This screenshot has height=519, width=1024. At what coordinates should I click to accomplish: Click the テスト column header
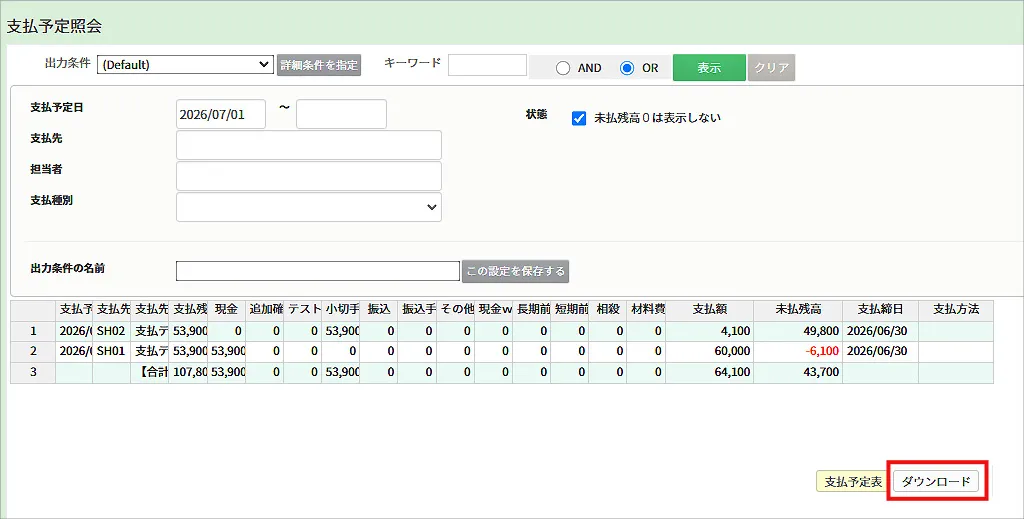coord(303,309)
